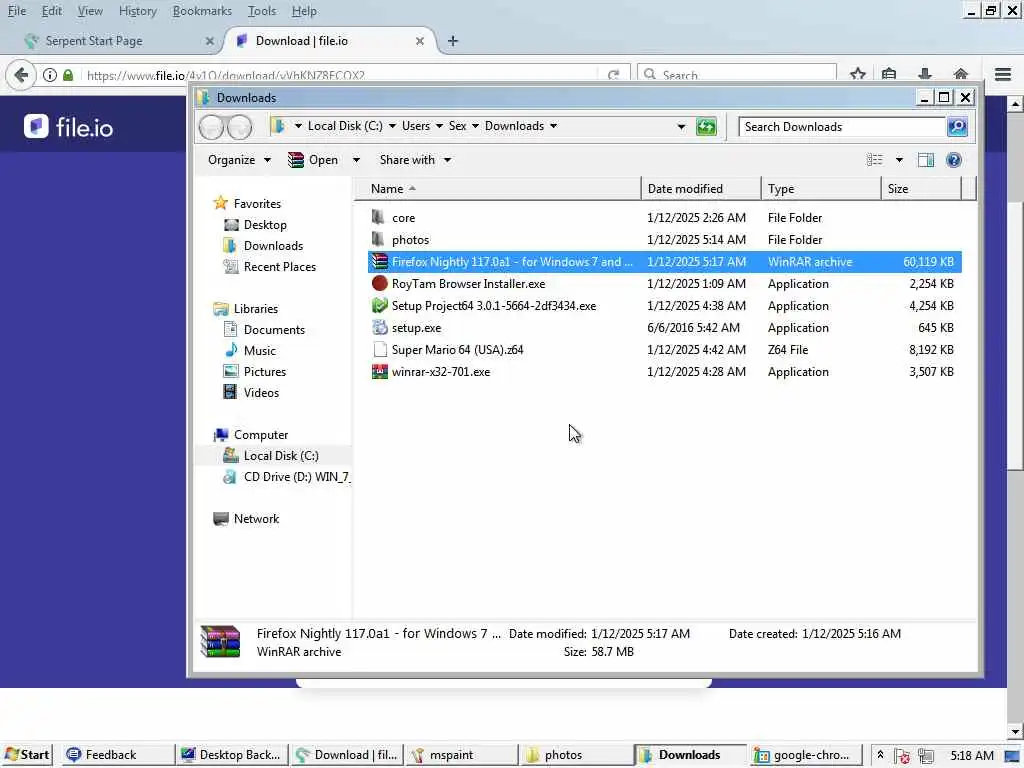Sort by Type column header

[x=821, y=189]
